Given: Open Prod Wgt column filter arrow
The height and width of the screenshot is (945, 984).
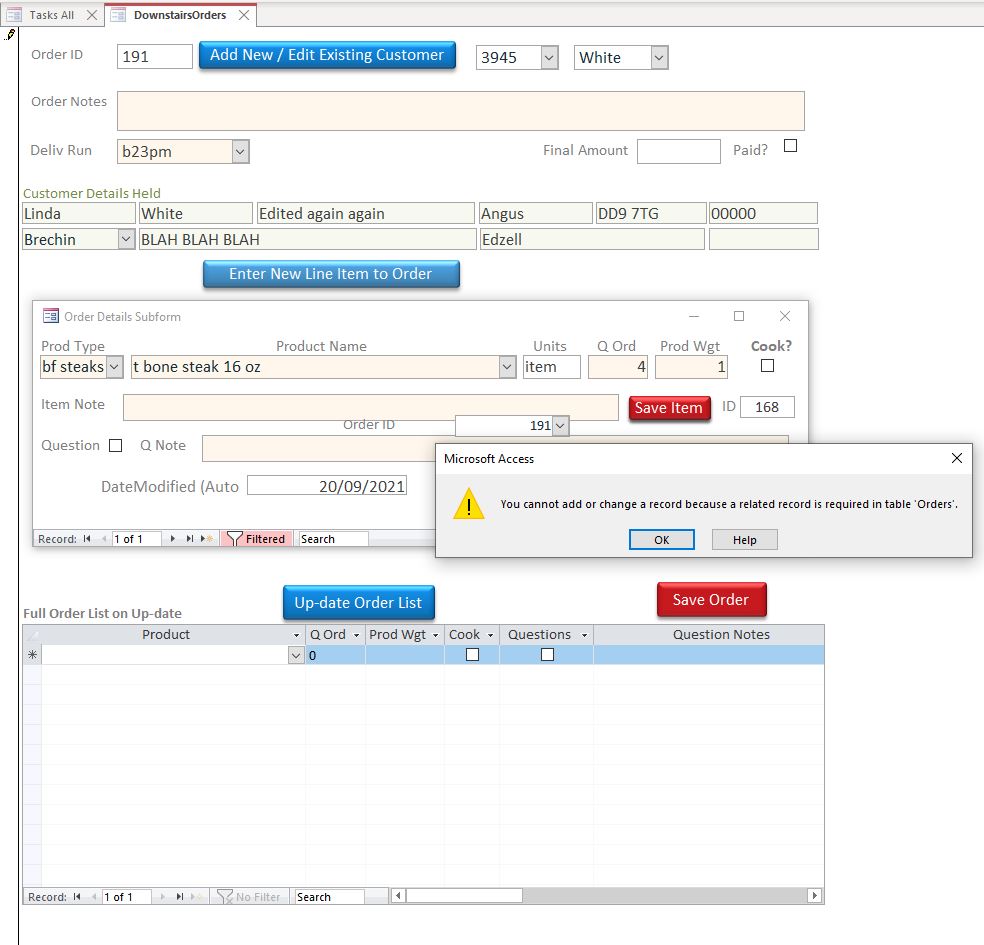Looking at the screenshot, I should (x=436, y=635).
